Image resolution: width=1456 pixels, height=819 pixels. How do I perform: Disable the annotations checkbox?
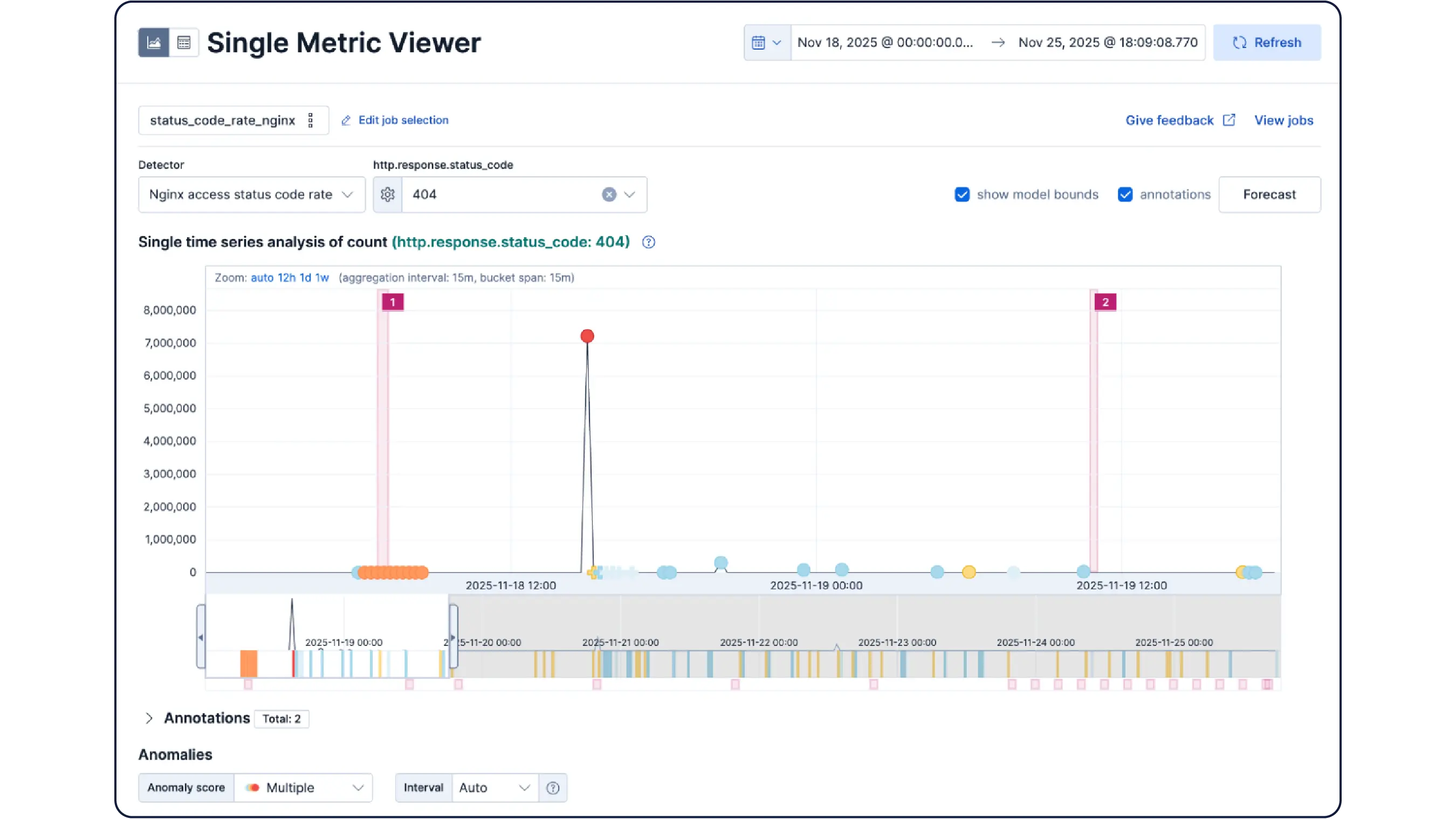pyautogui.click(x=1125, y=195)
